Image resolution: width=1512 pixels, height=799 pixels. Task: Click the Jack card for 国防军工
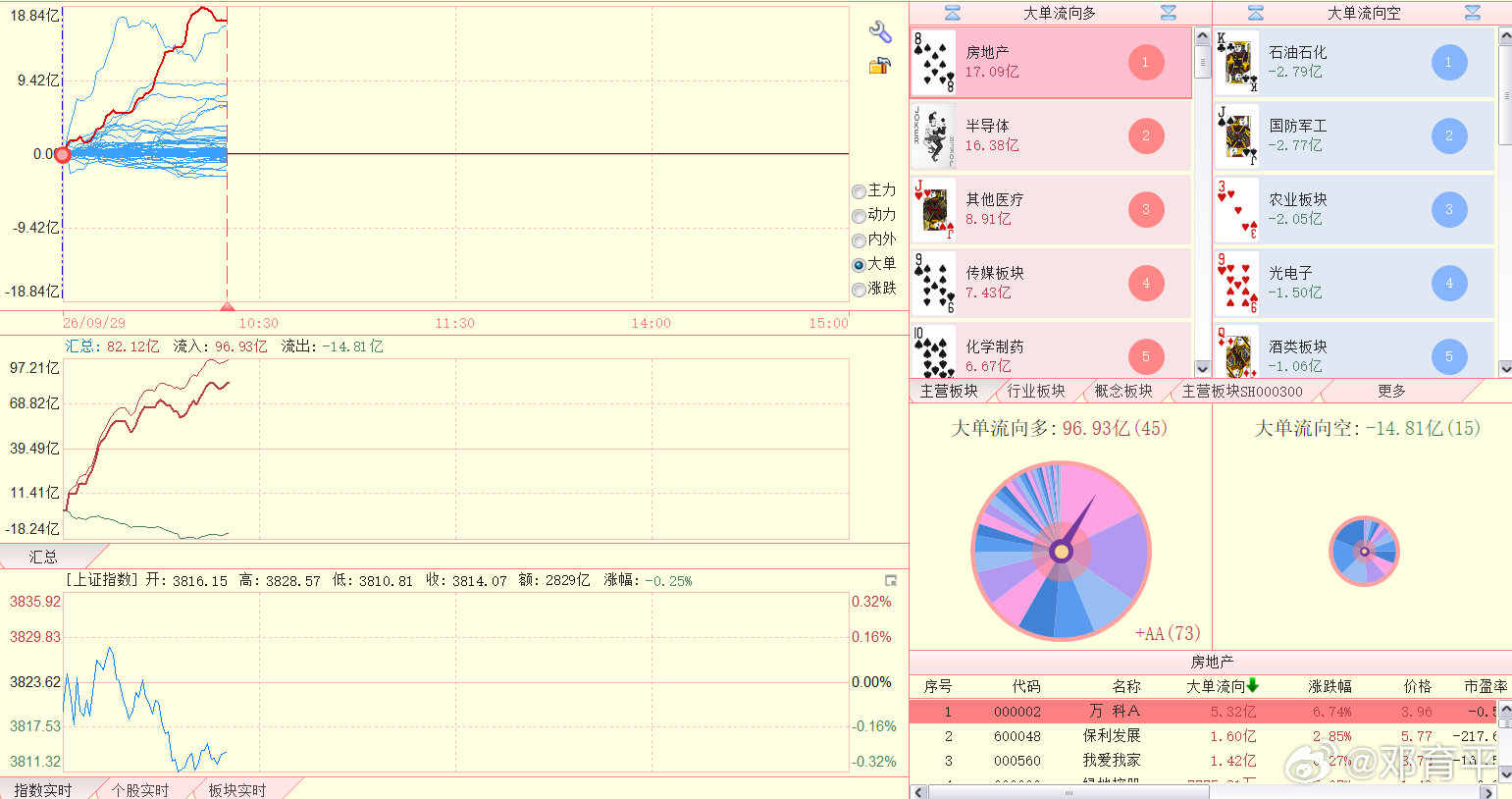coord(1236,135)
